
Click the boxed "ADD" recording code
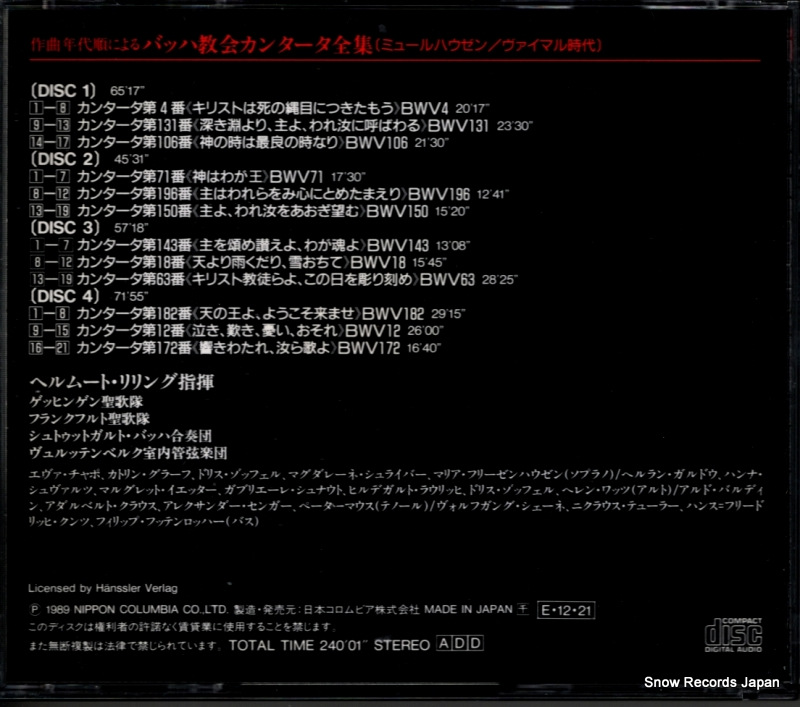click(460, 644)
